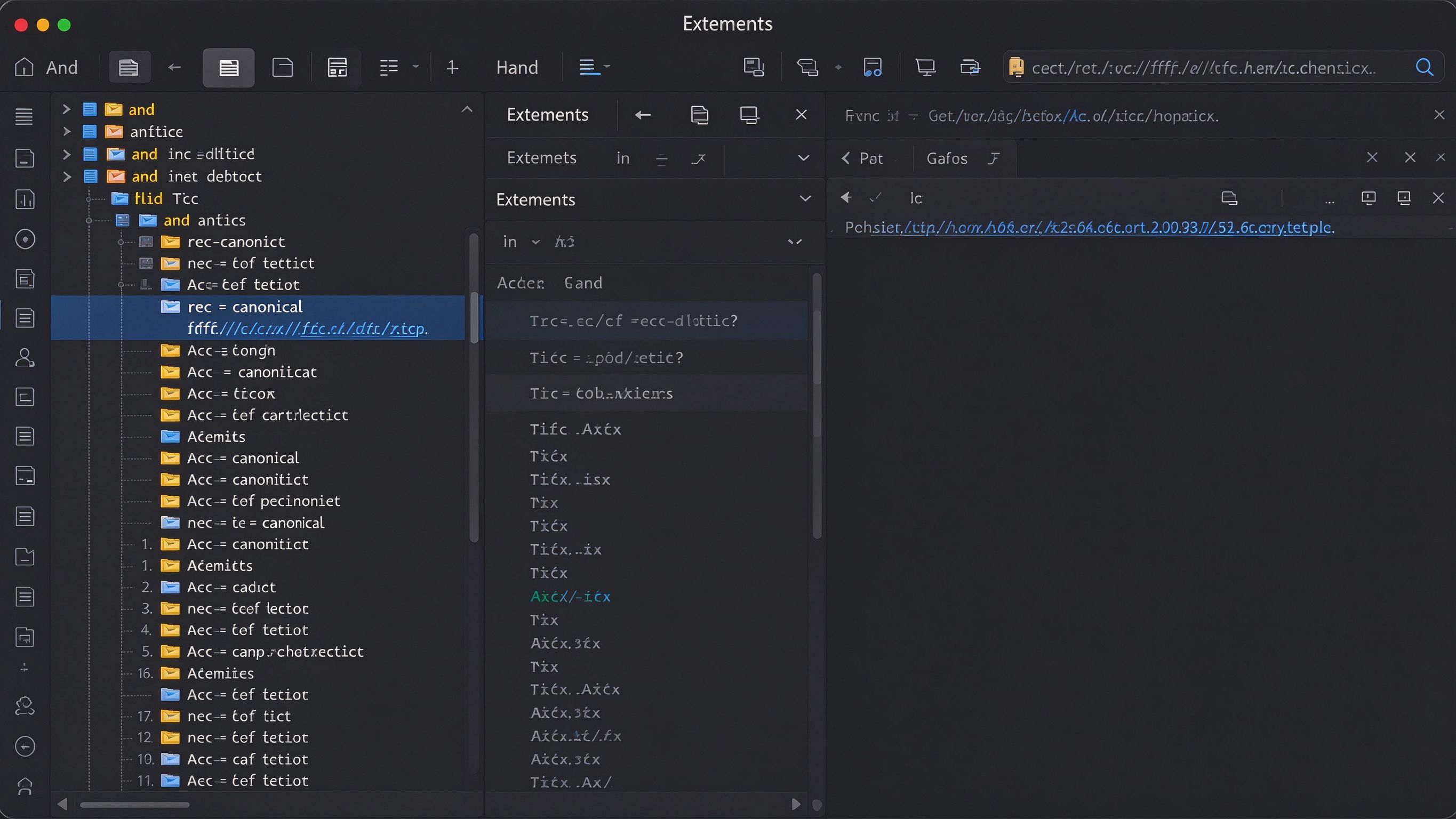
Task: Click back arrow in Extements panel header
Action: click(x=643, y=115)
